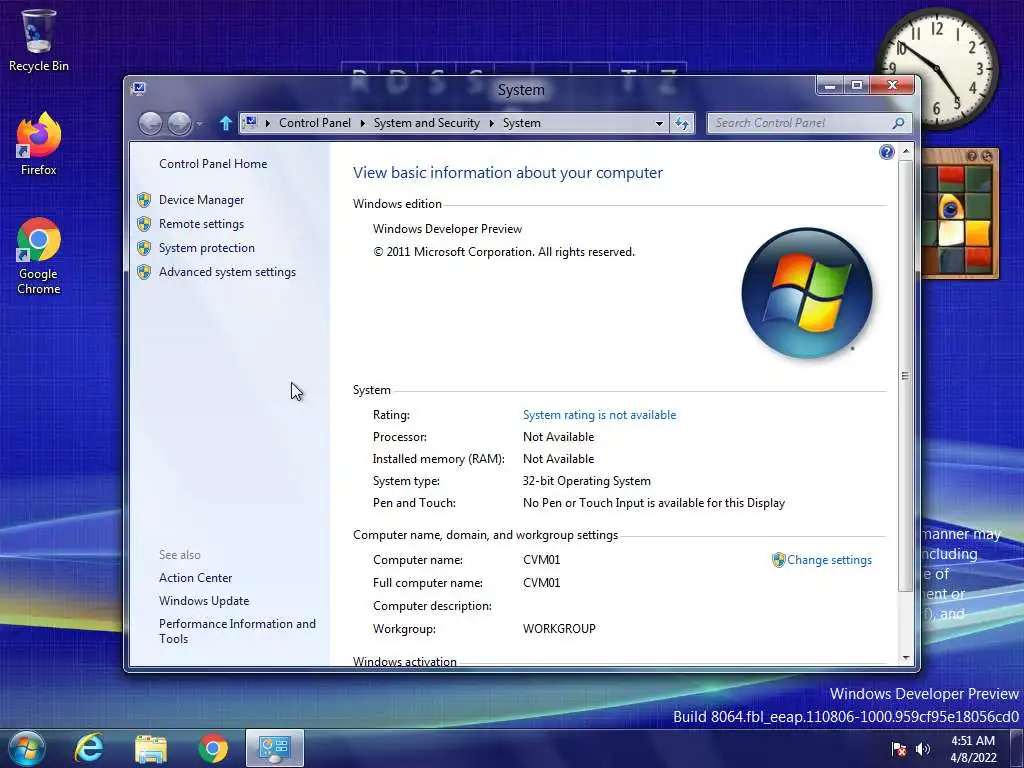Click the Back navigation arrow
The image size is (1024, 768).
pos(151,123)
